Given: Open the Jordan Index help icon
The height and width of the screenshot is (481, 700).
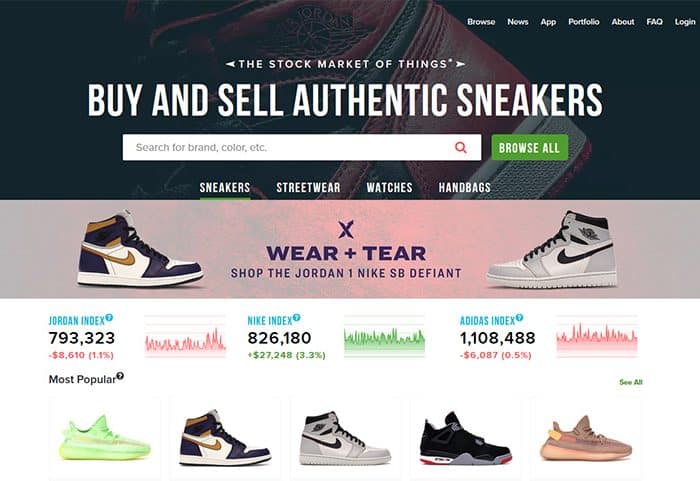Looking at the screenshot, I should click(109, 318).
